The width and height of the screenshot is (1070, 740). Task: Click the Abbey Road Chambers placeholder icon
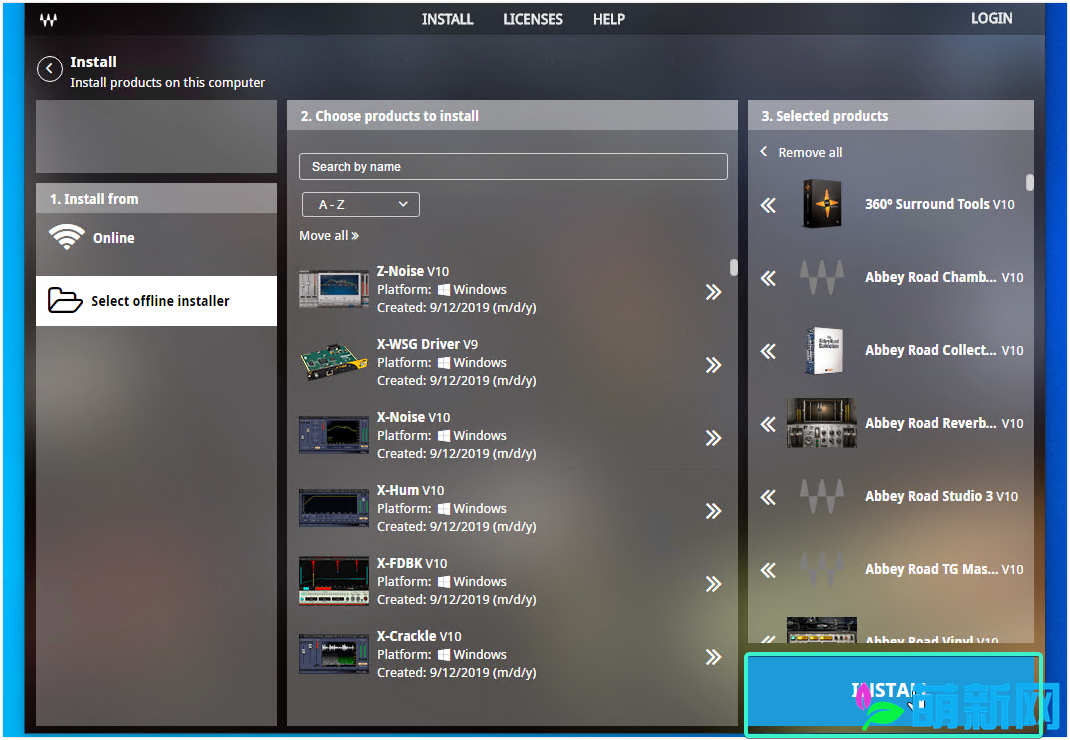822,277
